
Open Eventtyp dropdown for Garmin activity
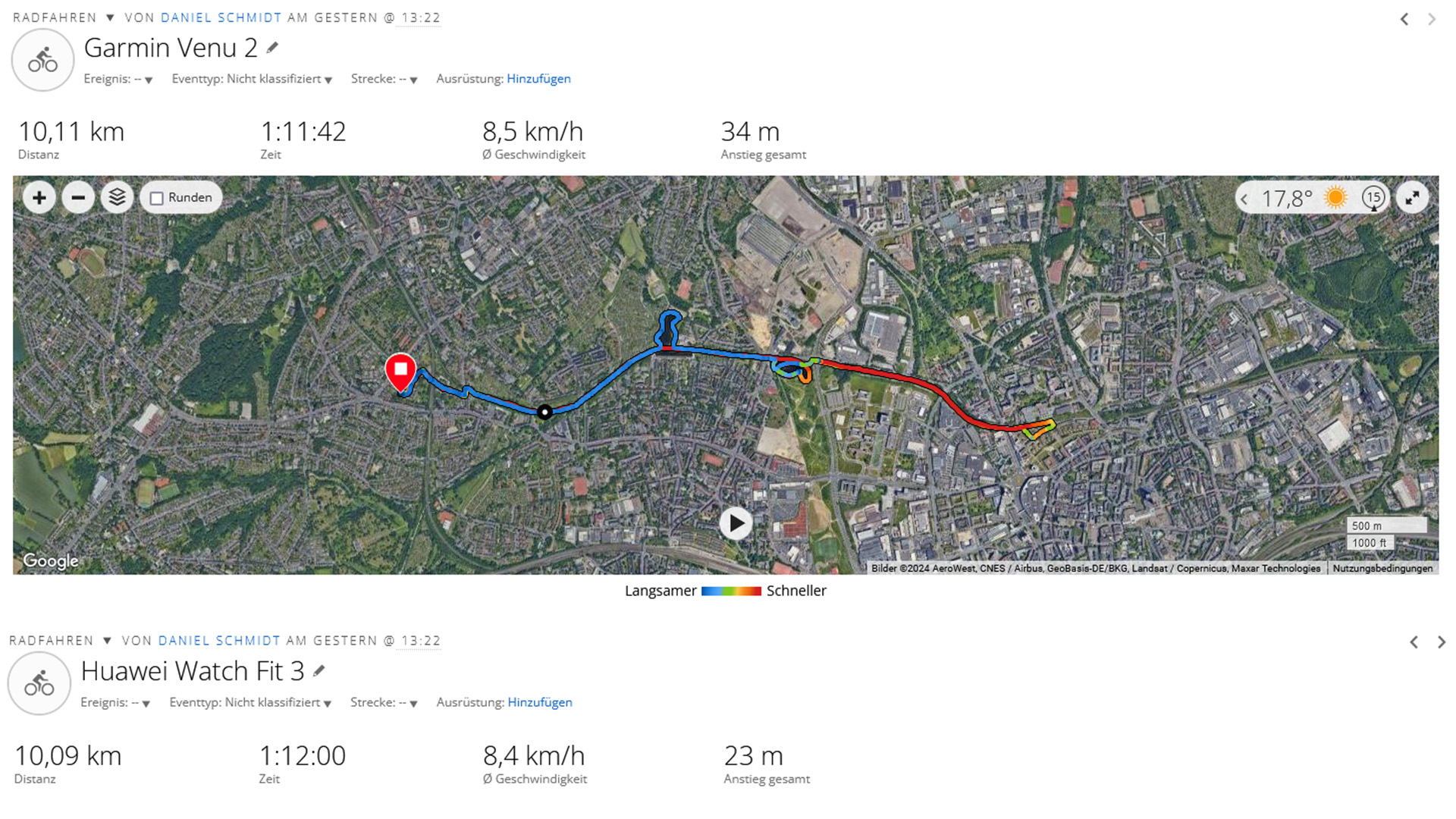328,80
